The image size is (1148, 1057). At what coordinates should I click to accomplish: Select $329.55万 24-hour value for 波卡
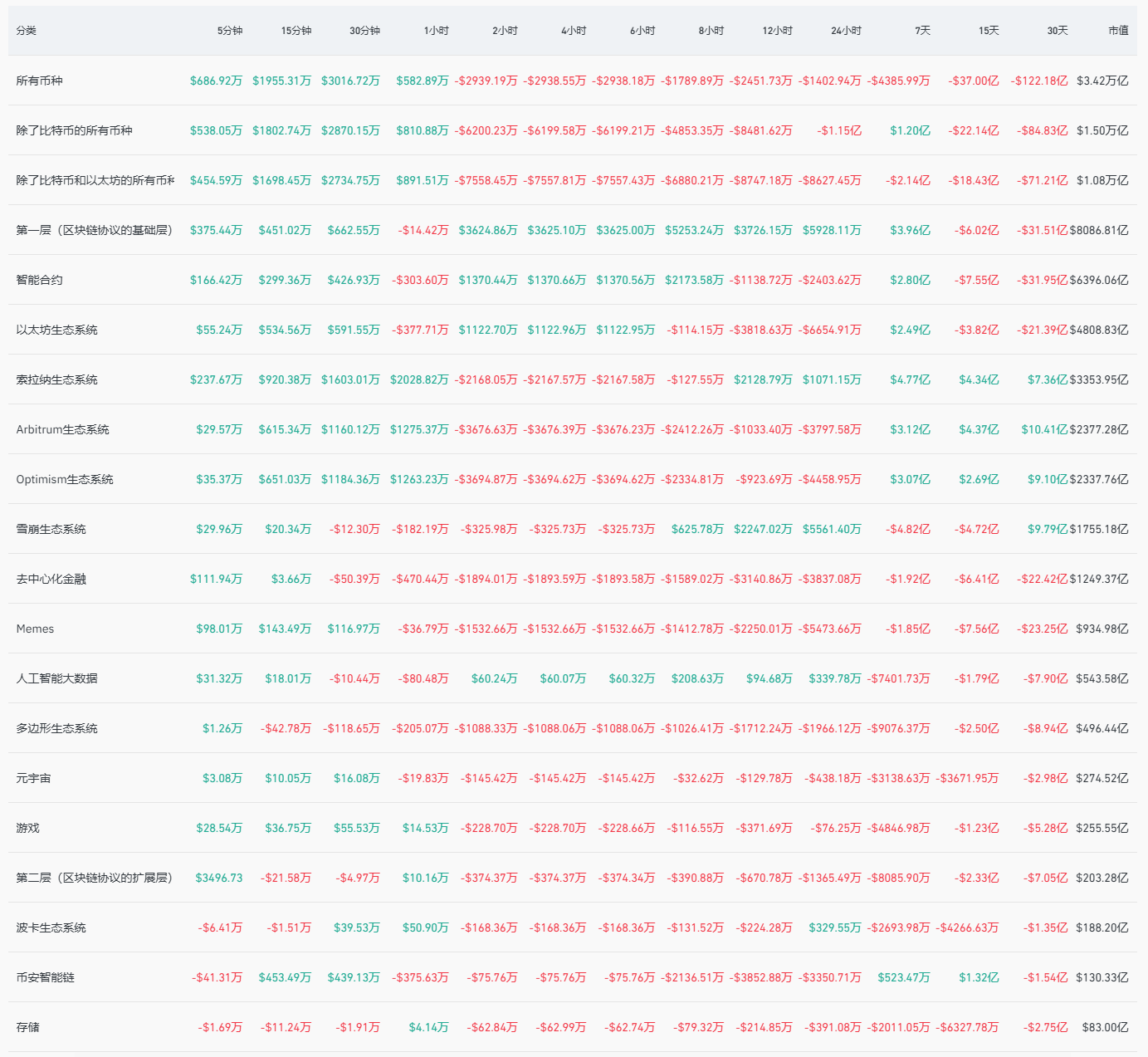tap(835, 927)
